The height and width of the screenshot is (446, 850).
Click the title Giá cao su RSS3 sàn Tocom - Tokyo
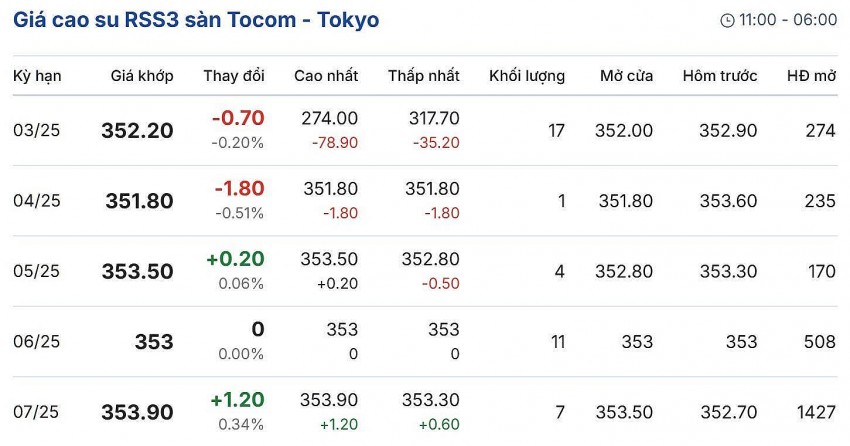click(196, 20)
